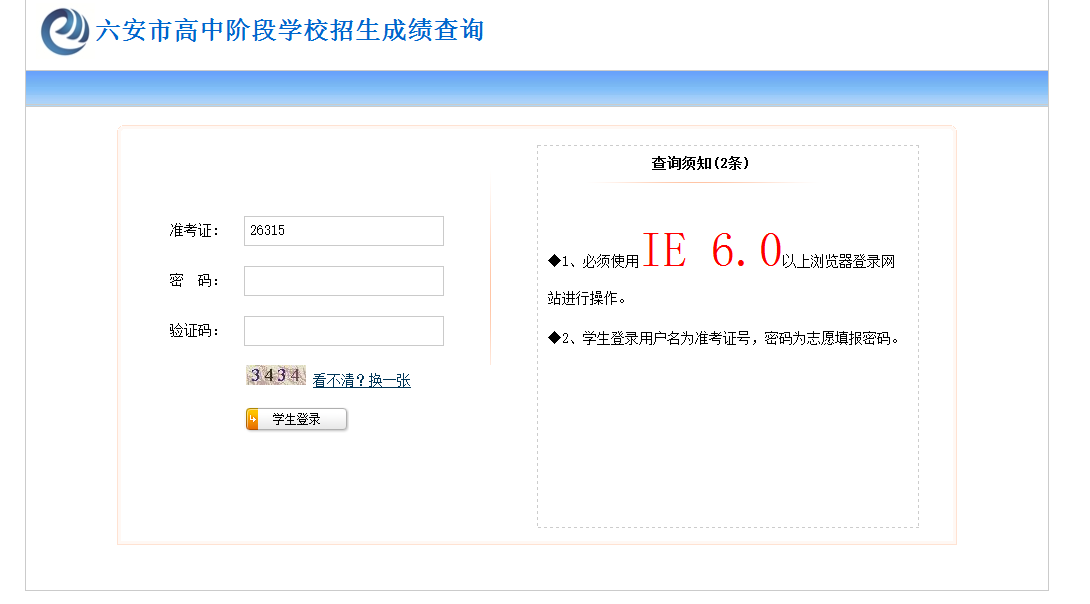
Task: Focus the 验证码 verification code field
Action: (x=343, y=331)
